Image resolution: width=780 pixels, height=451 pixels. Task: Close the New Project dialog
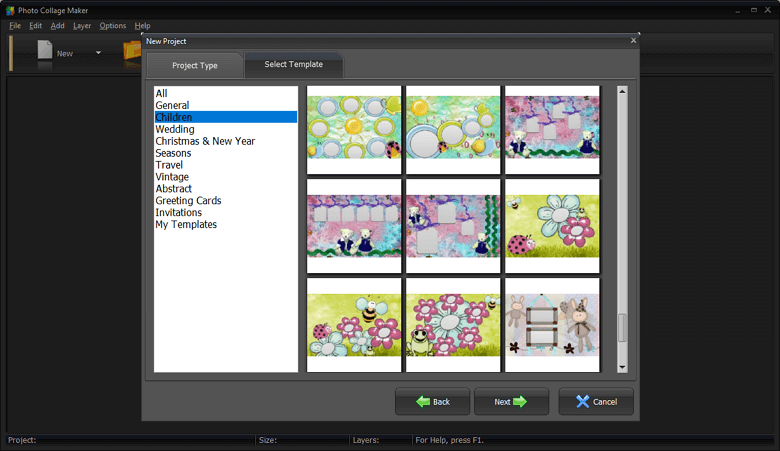pos(633,40)
